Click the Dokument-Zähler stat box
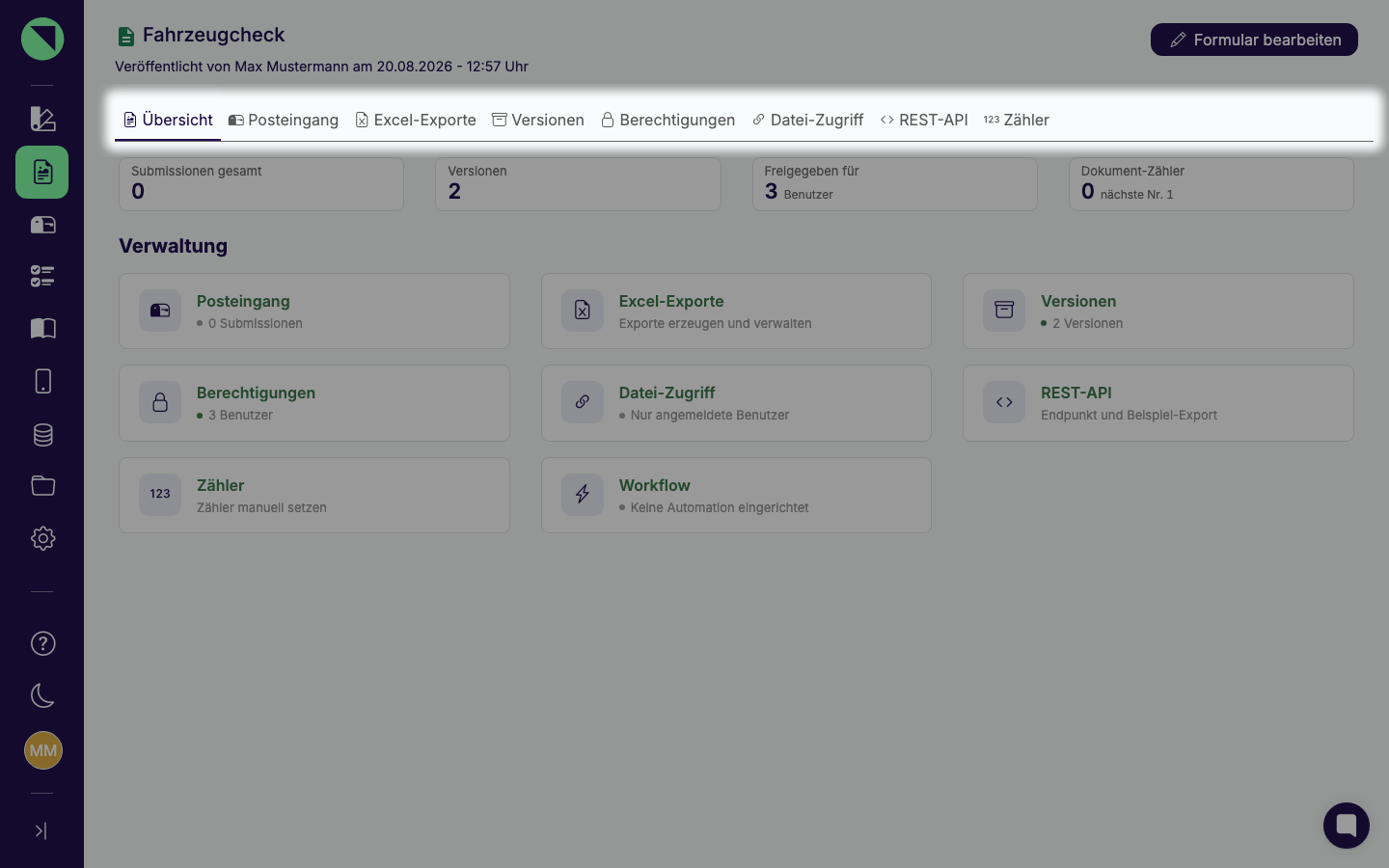 click(x=1212, y=184)
